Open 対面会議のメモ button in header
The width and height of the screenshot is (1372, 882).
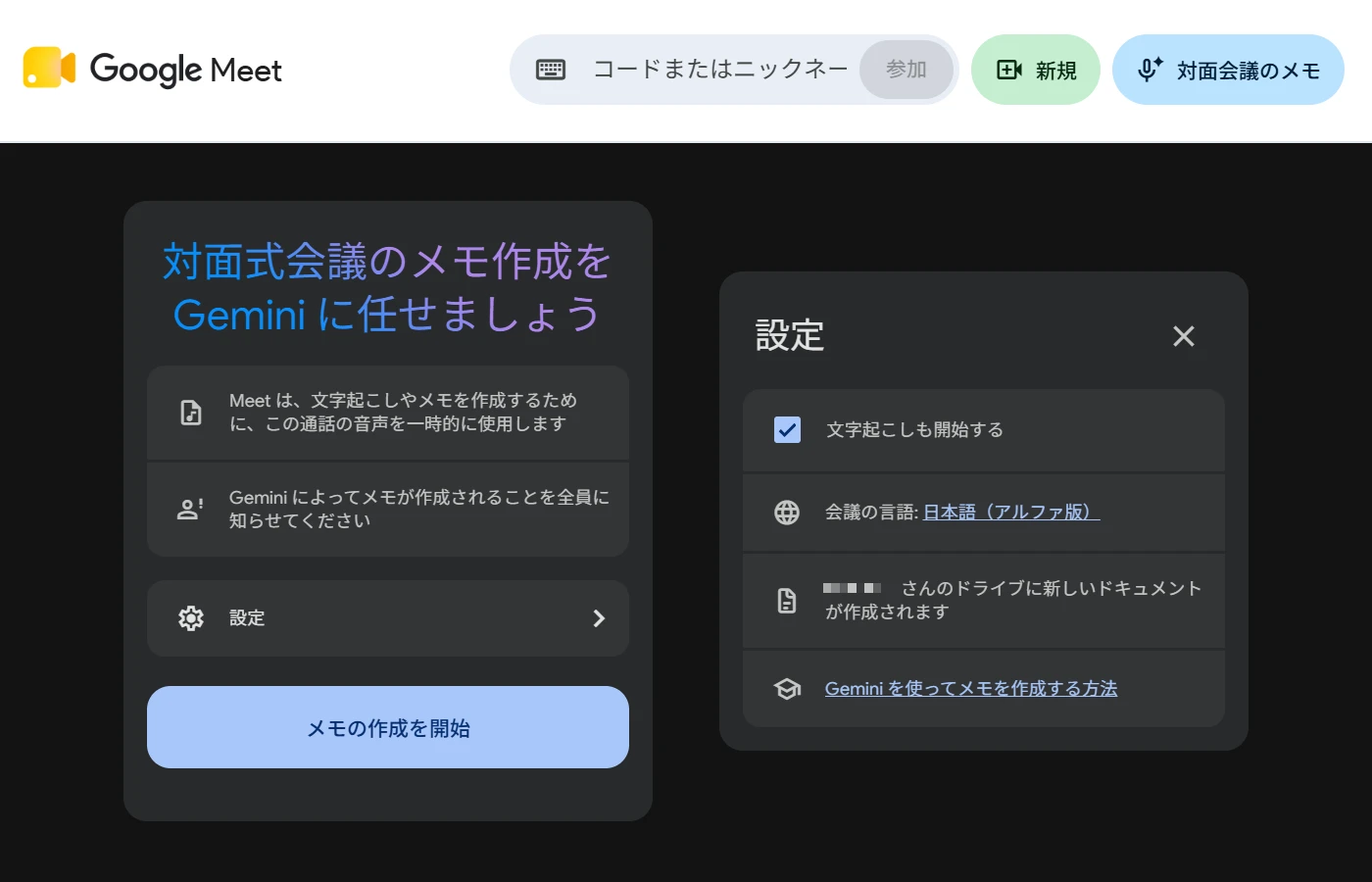point(1228,70)
